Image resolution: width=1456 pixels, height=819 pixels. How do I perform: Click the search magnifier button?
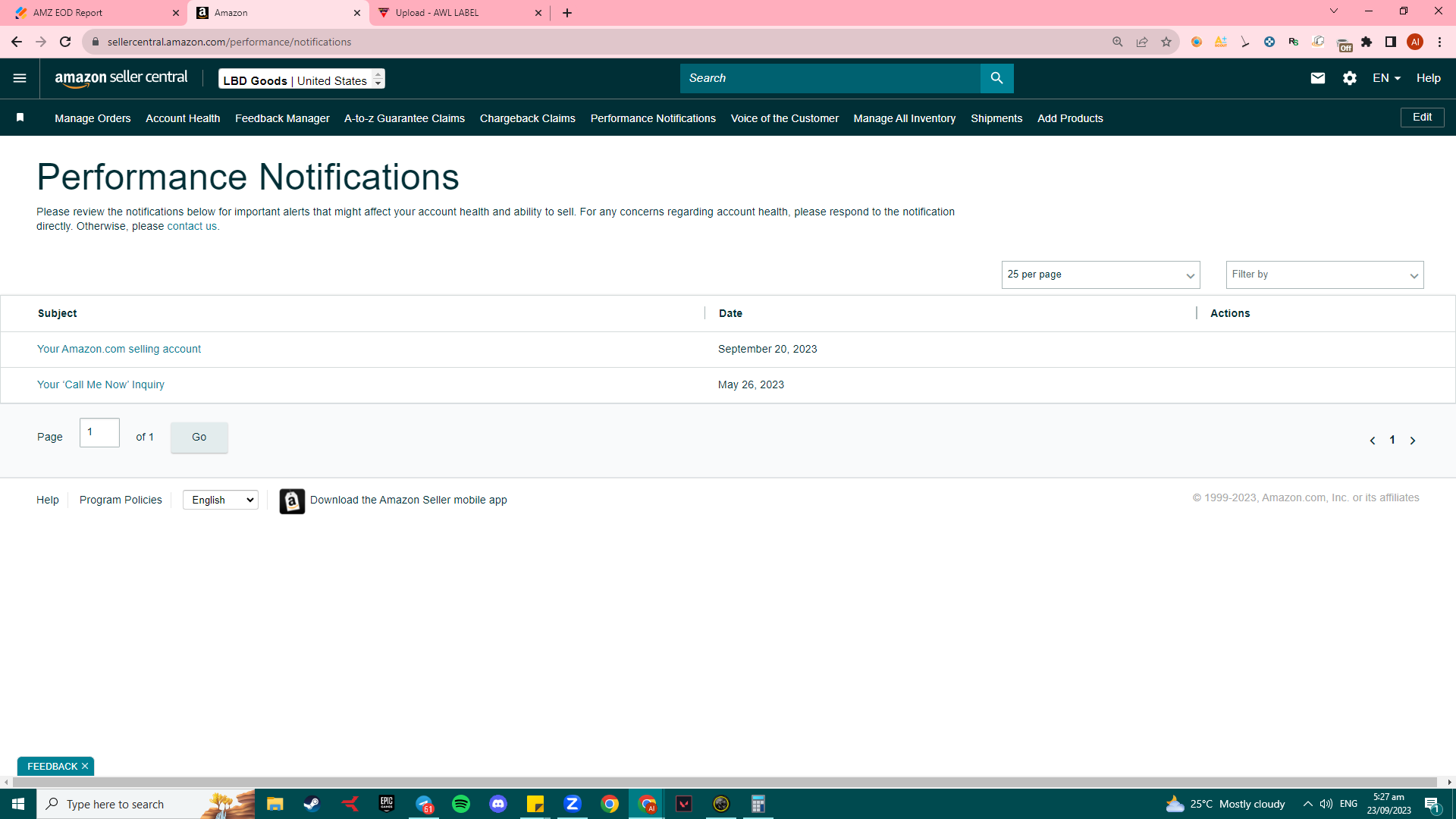[996, 78]
